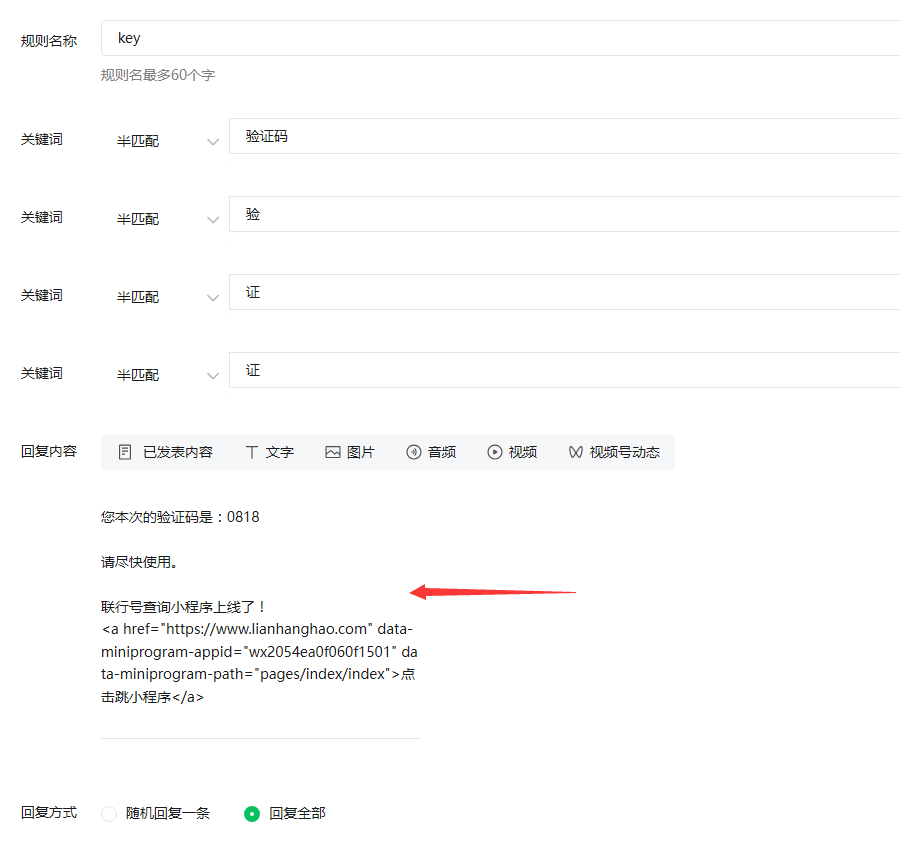Click the lianhanghao.com href code text
This screenshot has height=850, width=900.
[259, 663]
